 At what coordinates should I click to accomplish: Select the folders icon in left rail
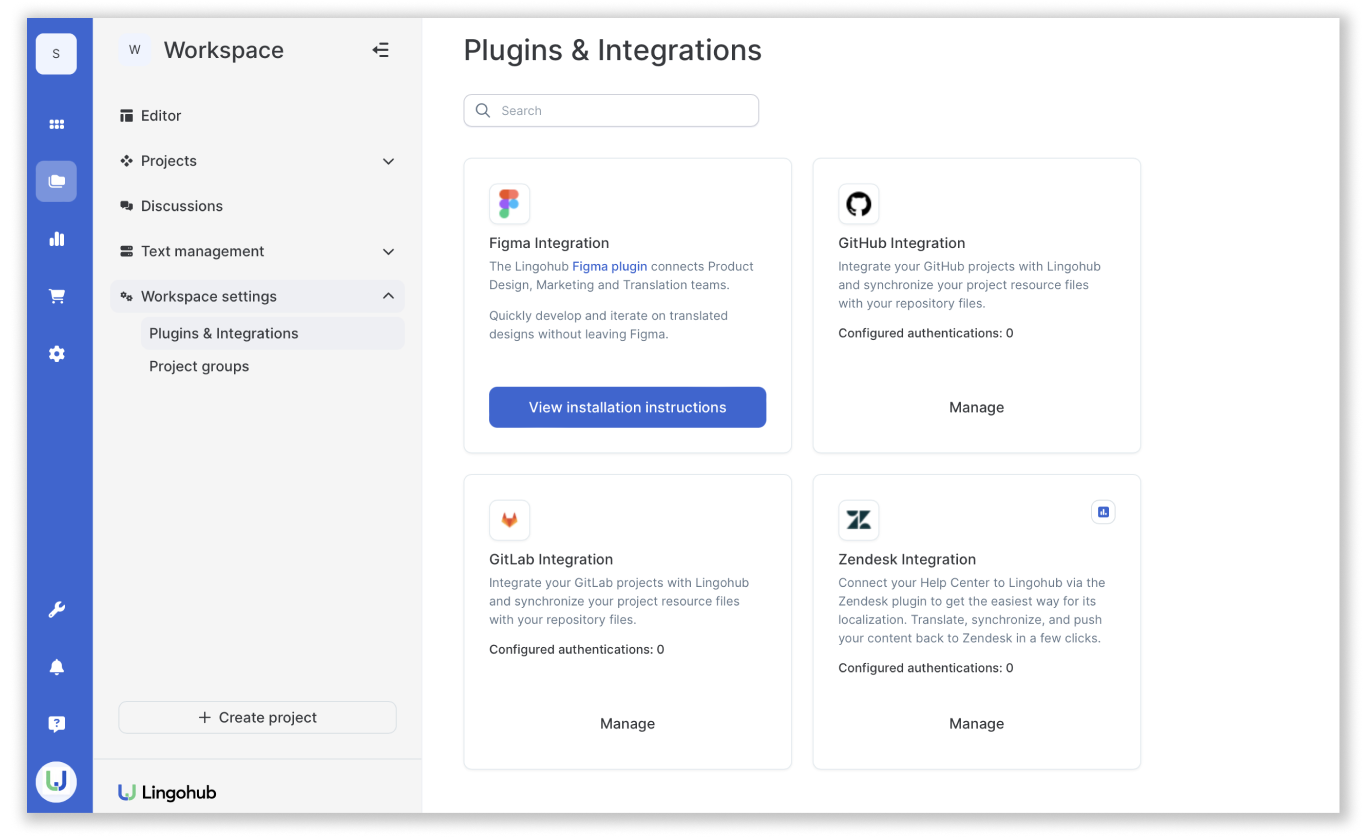[x=56, y=181]
